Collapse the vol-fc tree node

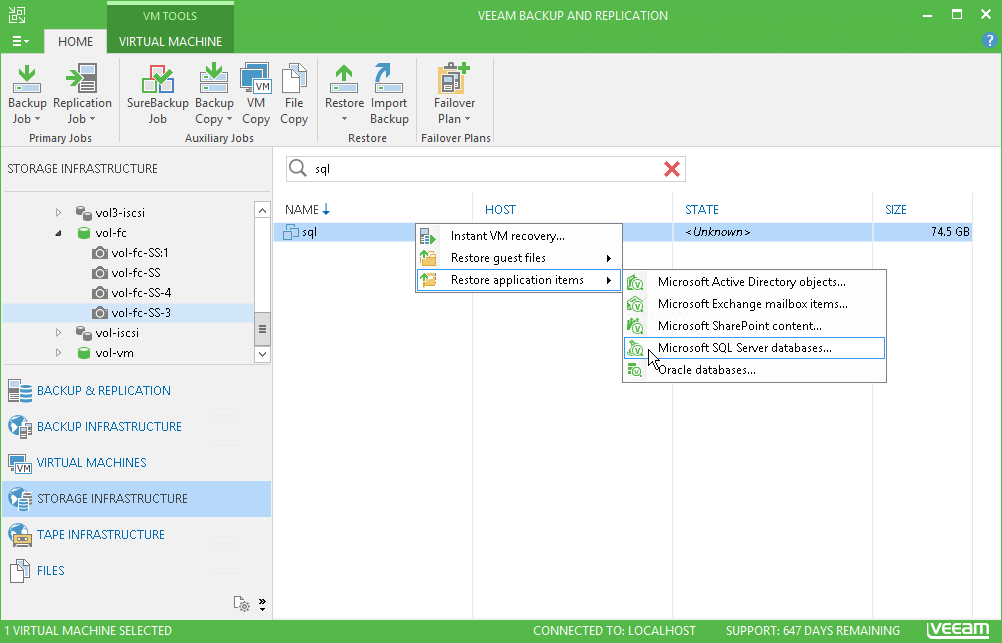(58, 233)
